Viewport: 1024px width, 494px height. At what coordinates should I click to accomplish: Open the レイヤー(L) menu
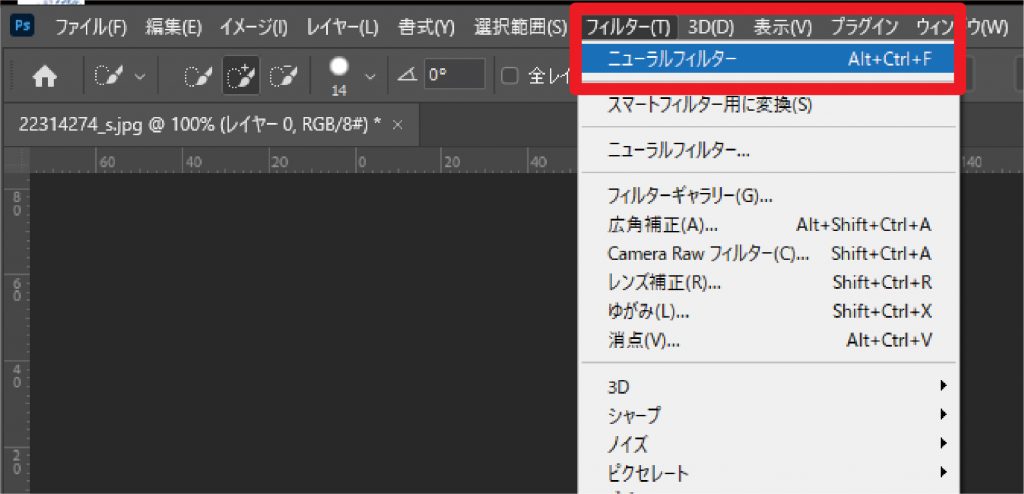pyautogui.click(x=342, y=27)
